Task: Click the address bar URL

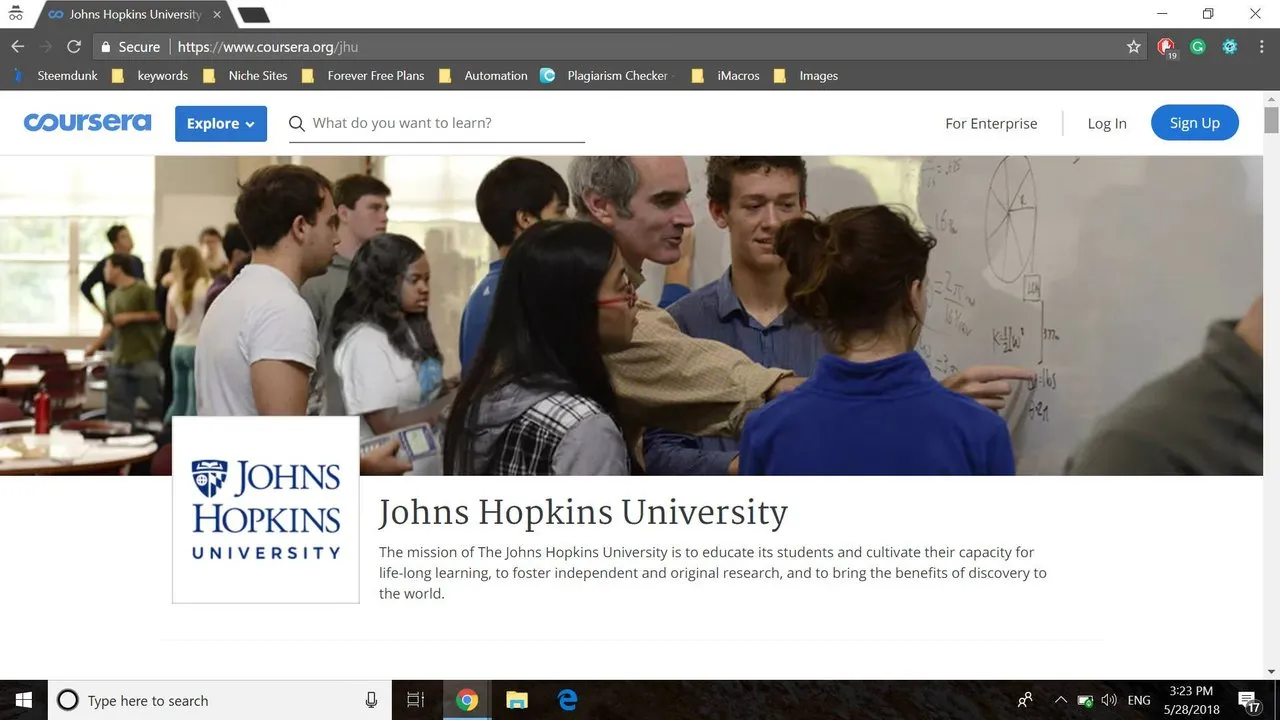Action: click(x=267, y=47)
